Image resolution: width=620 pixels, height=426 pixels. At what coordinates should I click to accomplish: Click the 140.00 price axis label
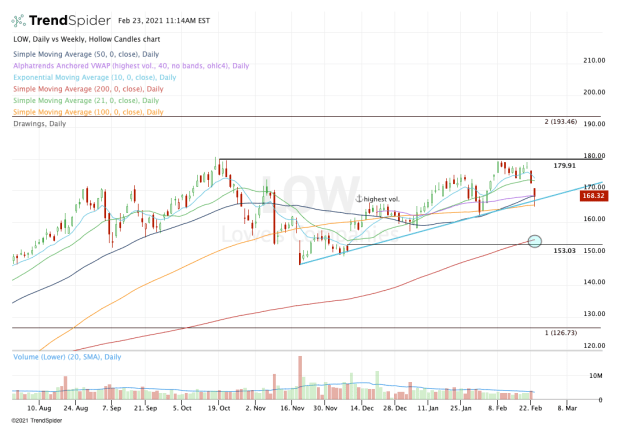594,282
